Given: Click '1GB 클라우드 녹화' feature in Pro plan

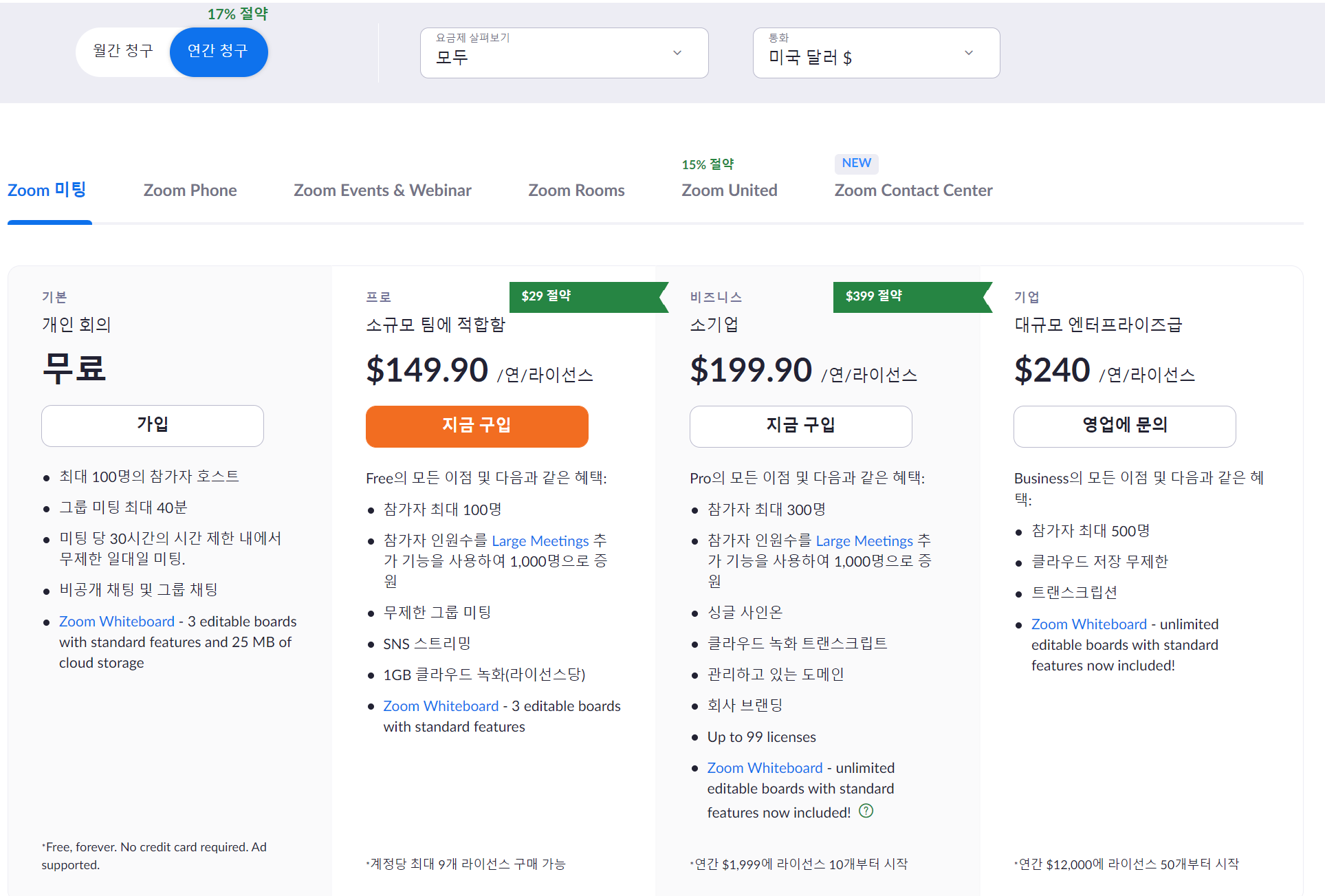Looking at the screenshot, I should [x=484, y=675].
